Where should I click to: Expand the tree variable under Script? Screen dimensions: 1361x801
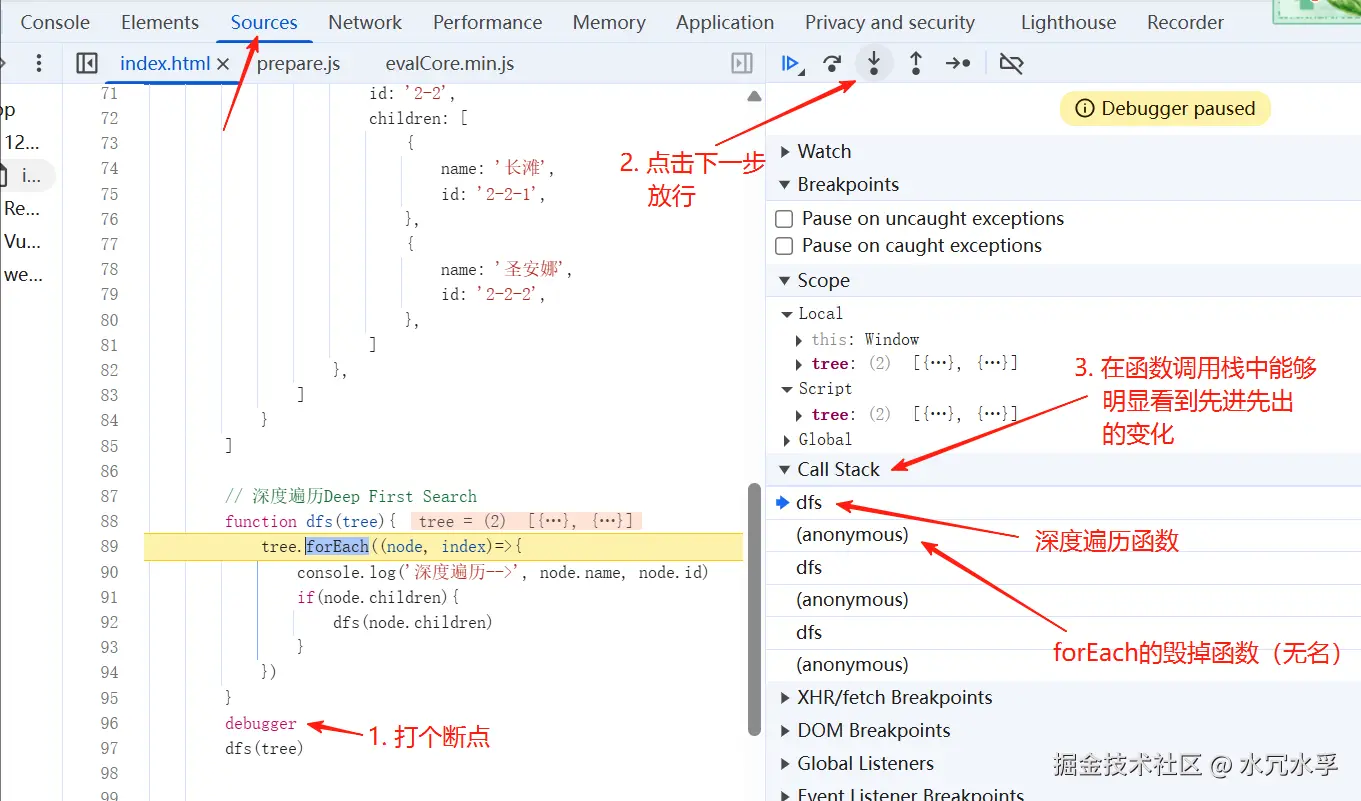pos(799,415)
